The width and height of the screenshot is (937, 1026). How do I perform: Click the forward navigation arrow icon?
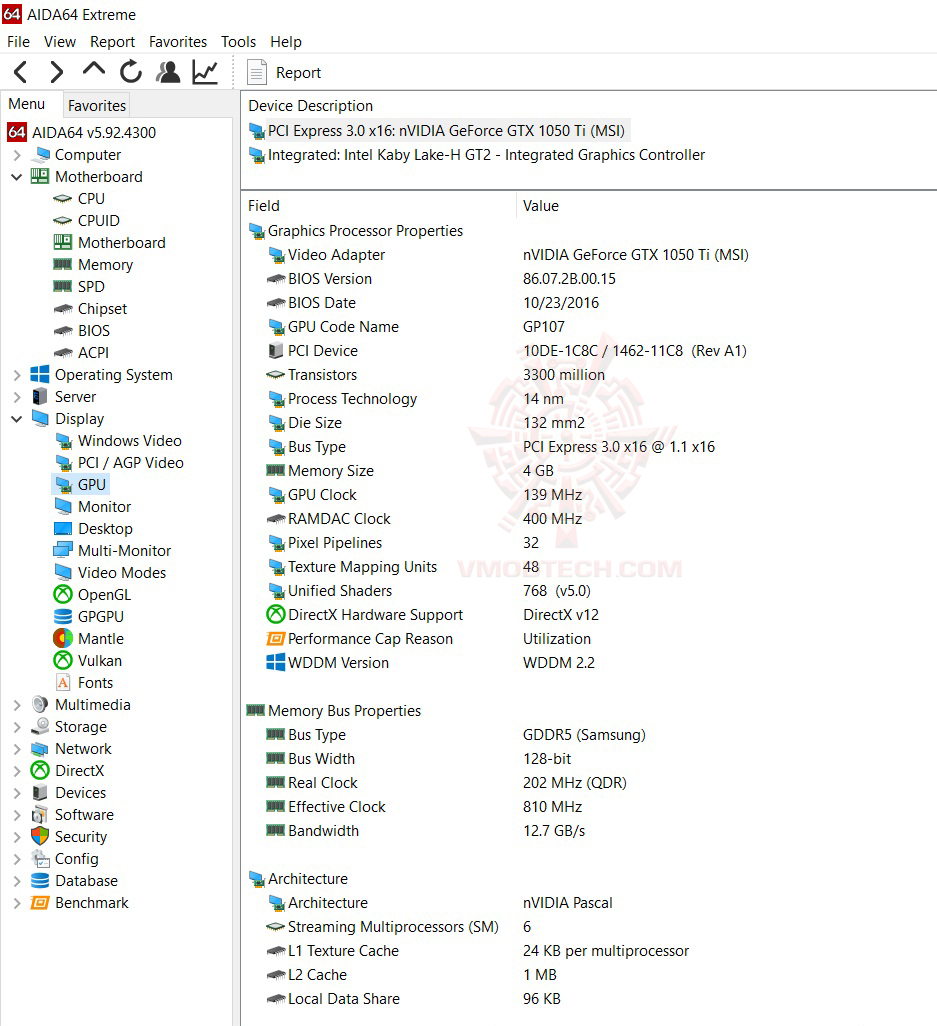tap(56, 71)
